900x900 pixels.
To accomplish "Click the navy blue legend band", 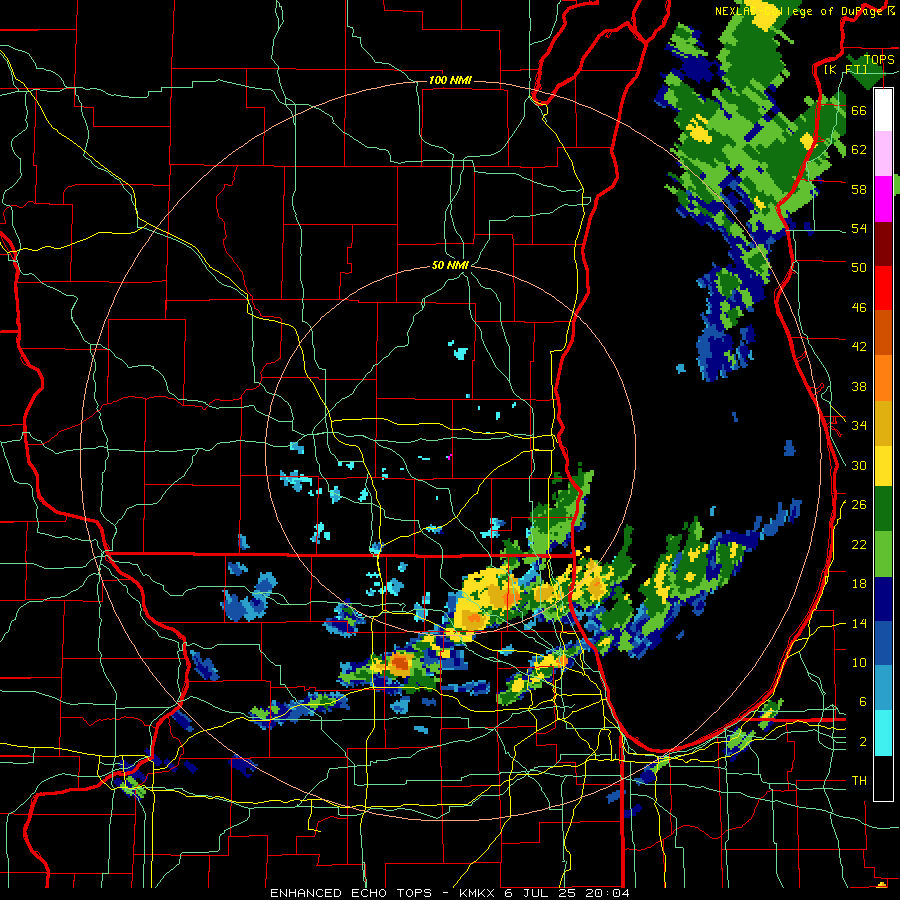I will click(x=883, y=599).
